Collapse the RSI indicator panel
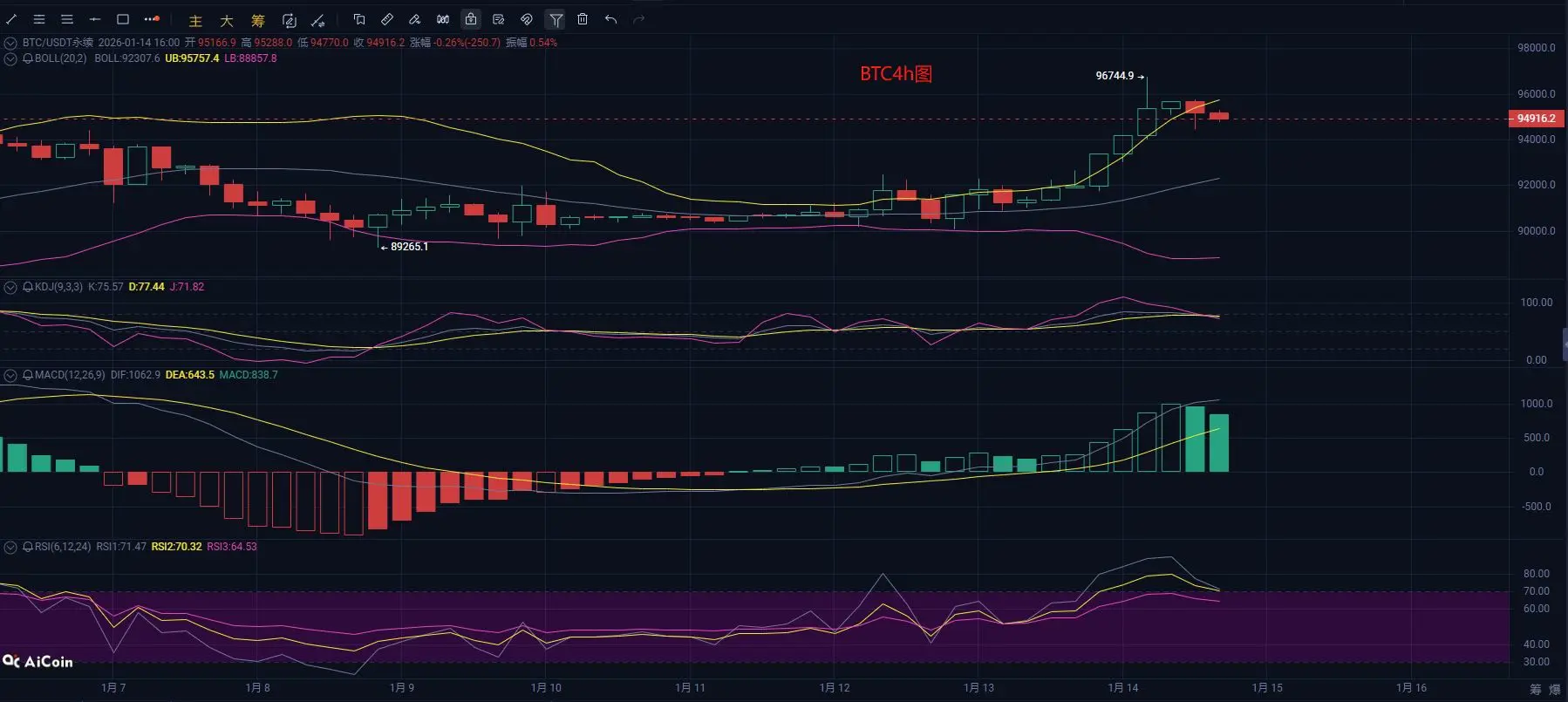This screenshot has height=702, width=1568. click(10, 547)
